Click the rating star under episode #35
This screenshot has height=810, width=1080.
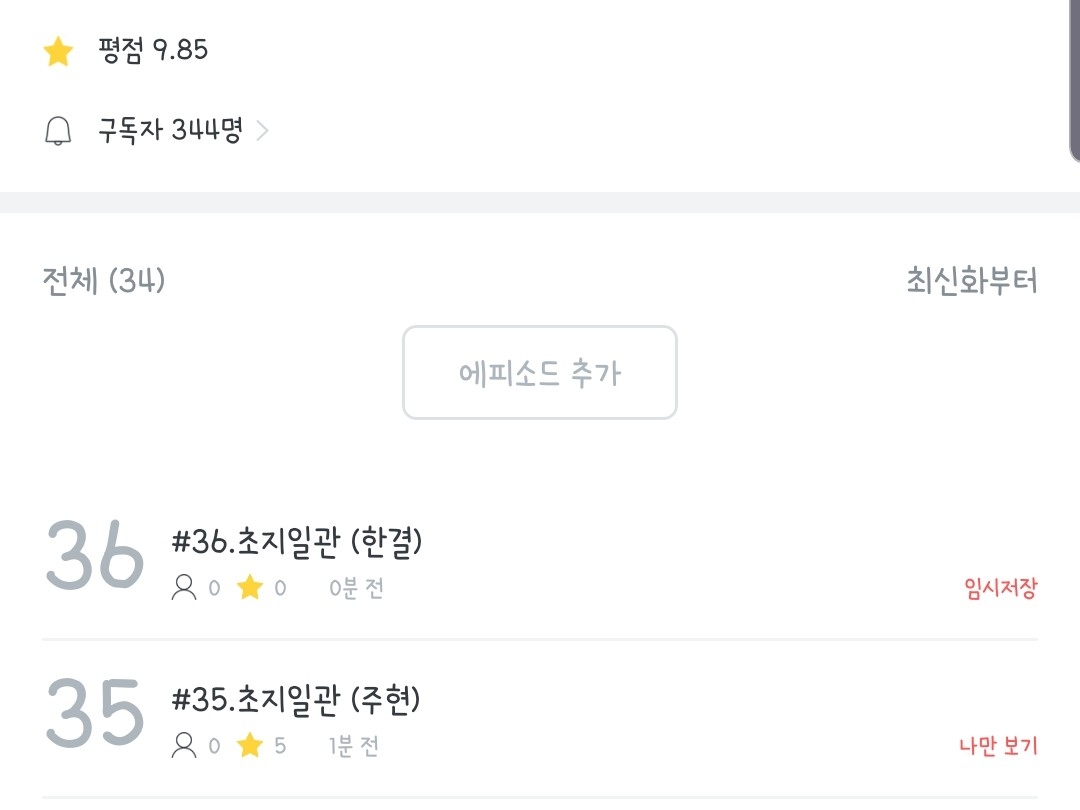[249, 745]
